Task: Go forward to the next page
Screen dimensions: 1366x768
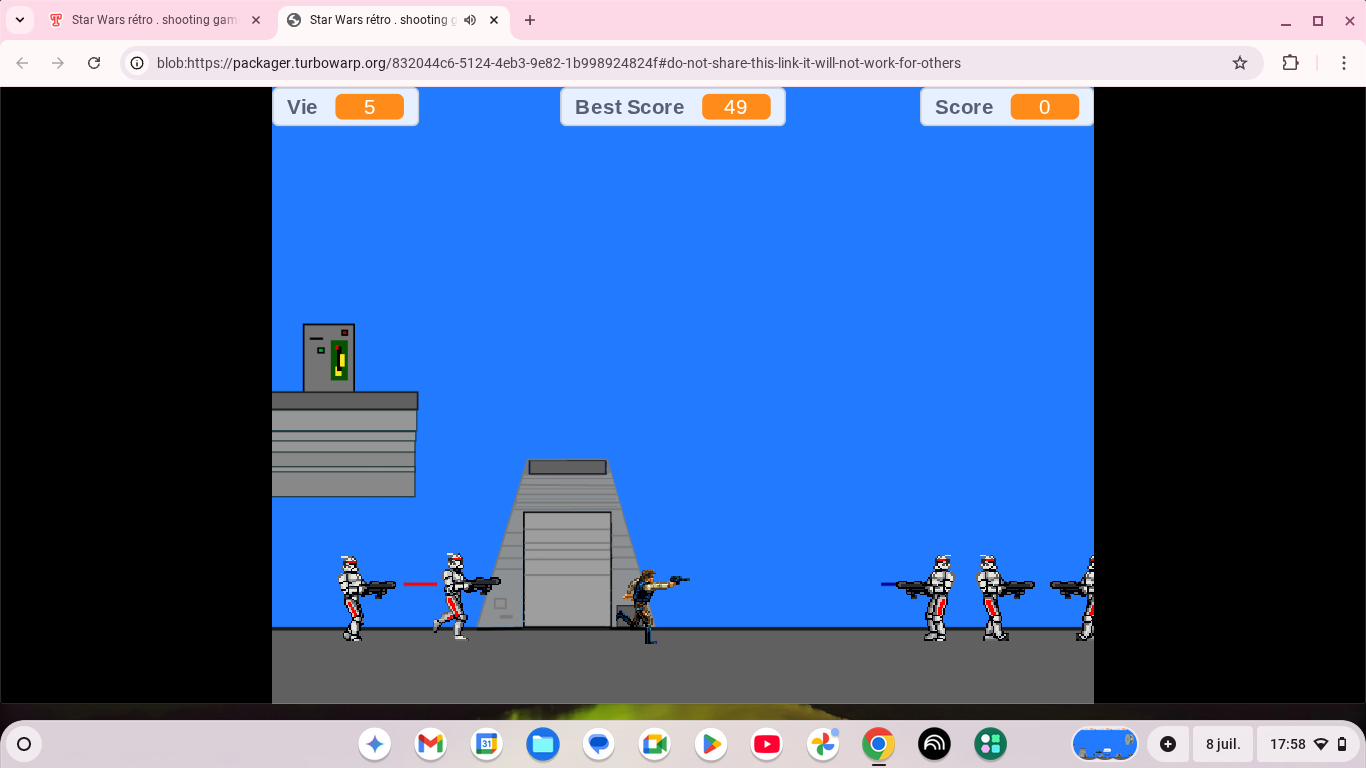Action: (58, 63)
